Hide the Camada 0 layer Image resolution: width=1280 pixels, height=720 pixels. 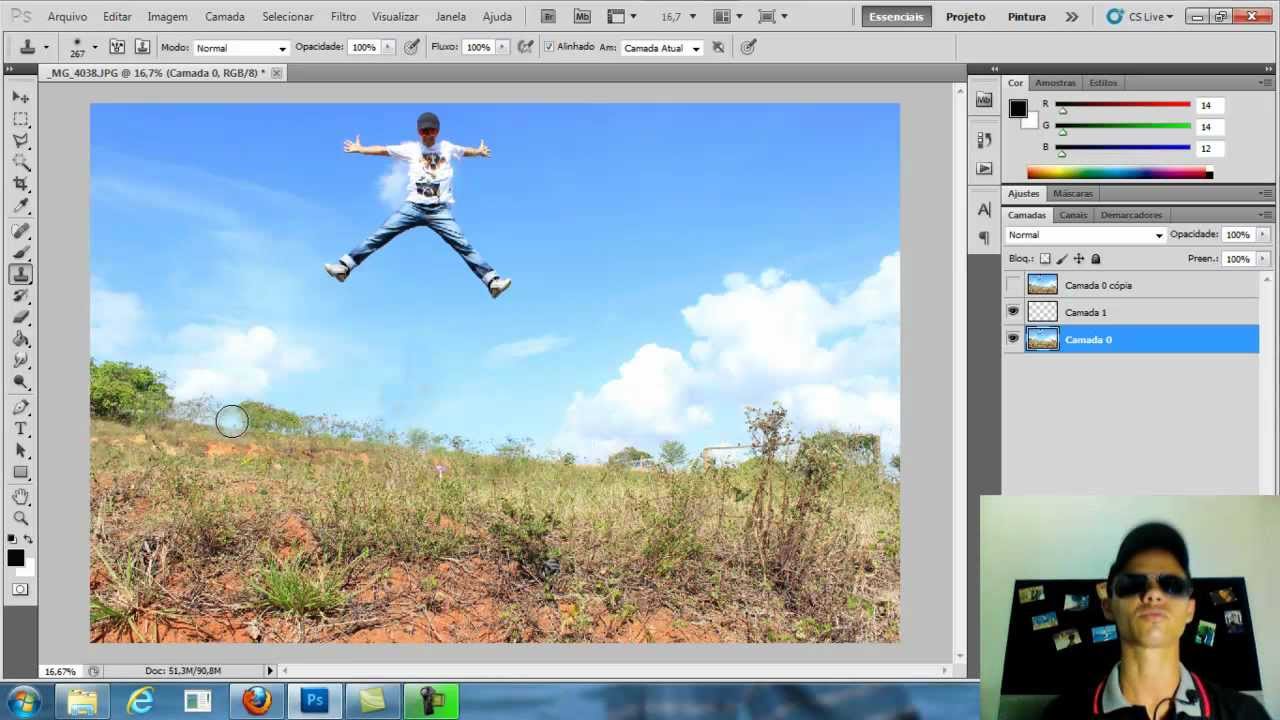point(1013,339)
